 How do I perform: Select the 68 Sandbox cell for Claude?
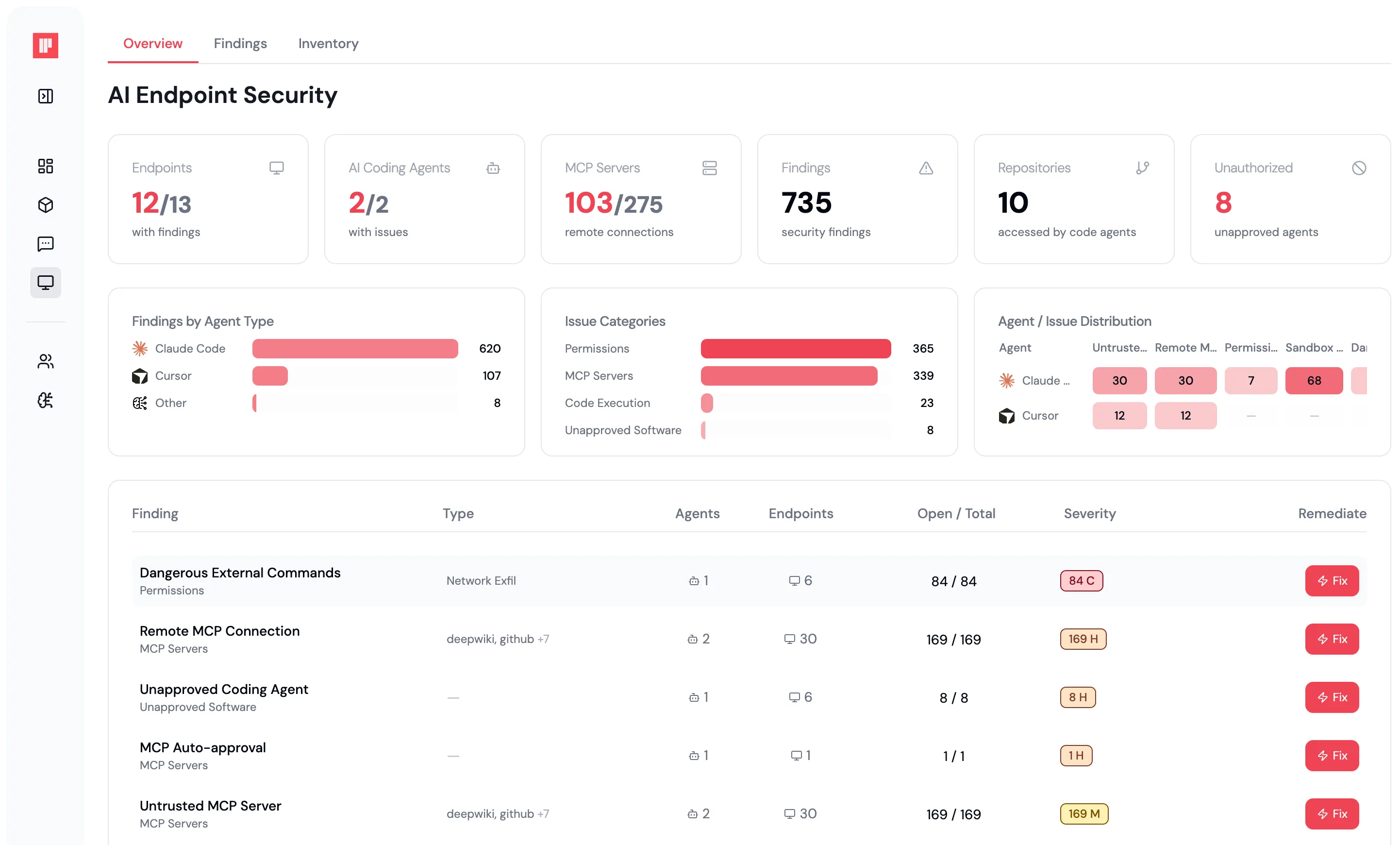coord(1313,381)
